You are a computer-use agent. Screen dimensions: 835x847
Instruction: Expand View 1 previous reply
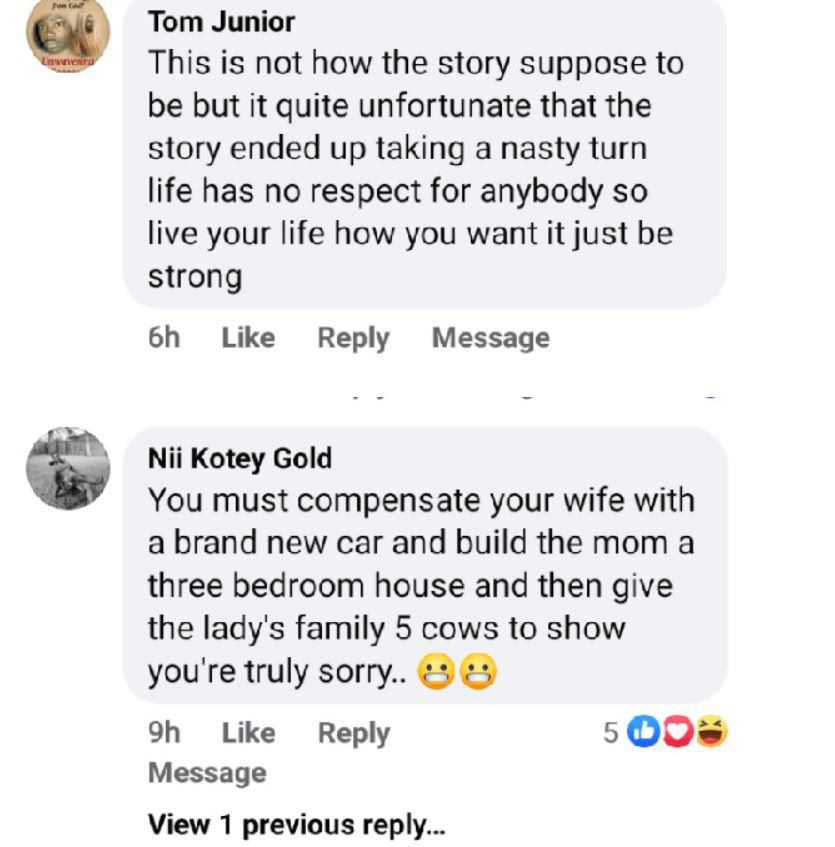click(296, 825)
